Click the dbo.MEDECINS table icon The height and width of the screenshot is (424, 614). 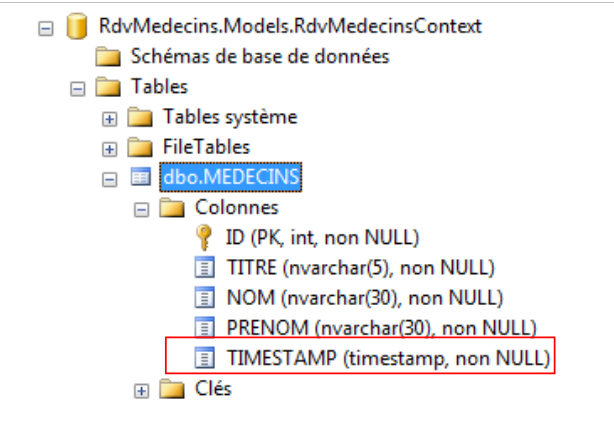tap(139, 177)
